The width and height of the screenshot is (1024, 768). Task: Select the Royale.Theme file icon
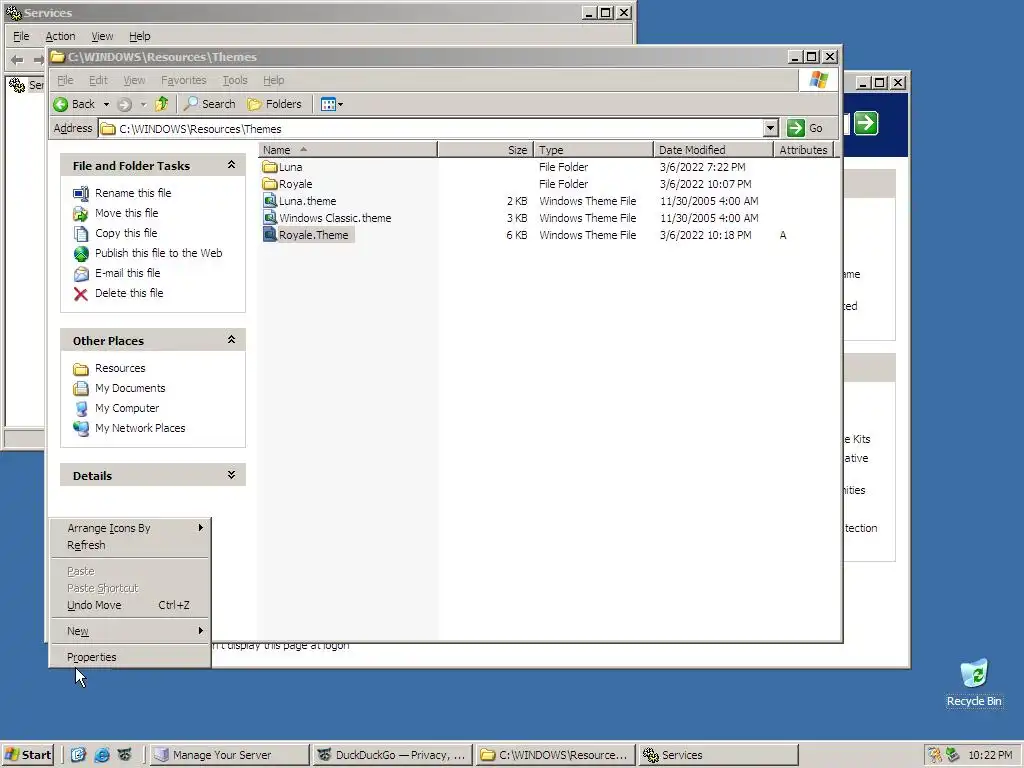270,234
